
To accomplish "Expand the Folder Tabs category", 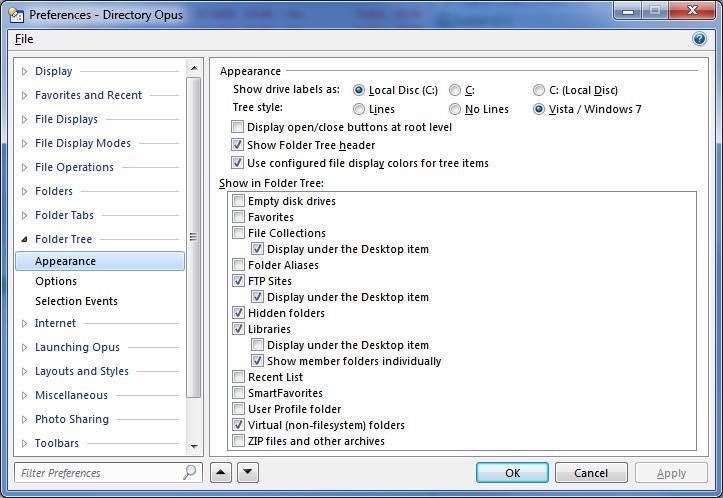I will tap(25, 215).
